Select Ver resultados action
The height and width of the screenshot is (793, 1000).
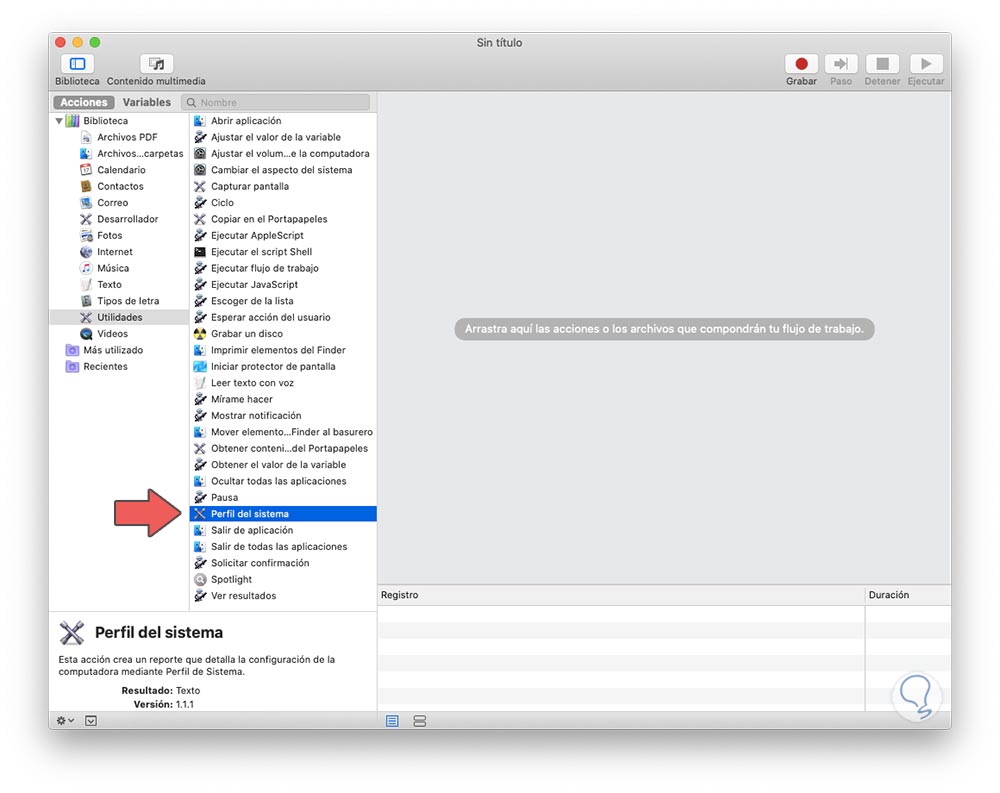tap(283, 596)
